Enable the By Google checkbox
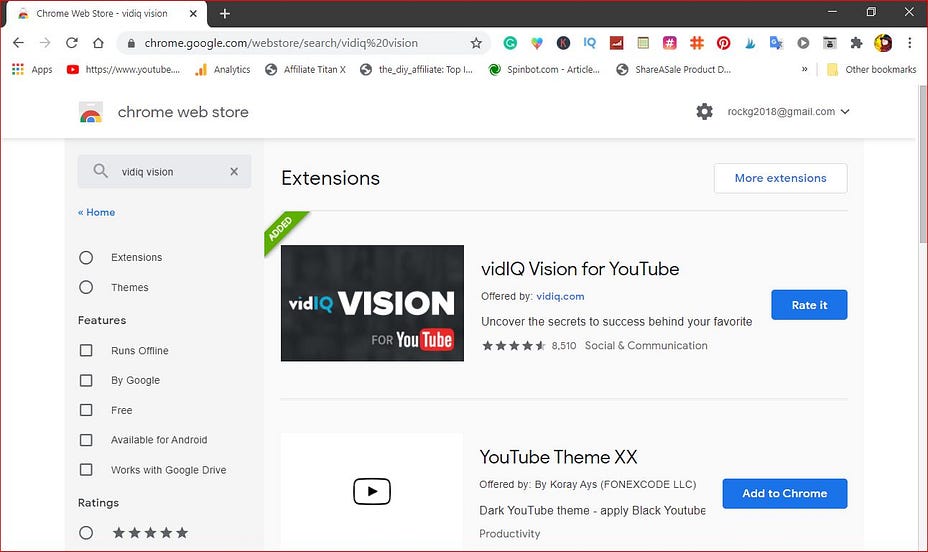 (86, 380)
